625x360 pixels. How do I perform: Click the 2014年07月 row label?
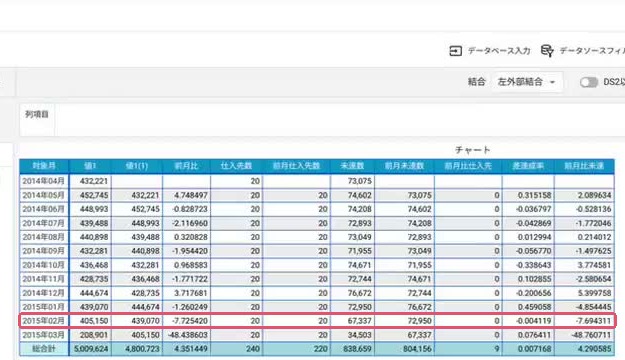tap(43, 223)
